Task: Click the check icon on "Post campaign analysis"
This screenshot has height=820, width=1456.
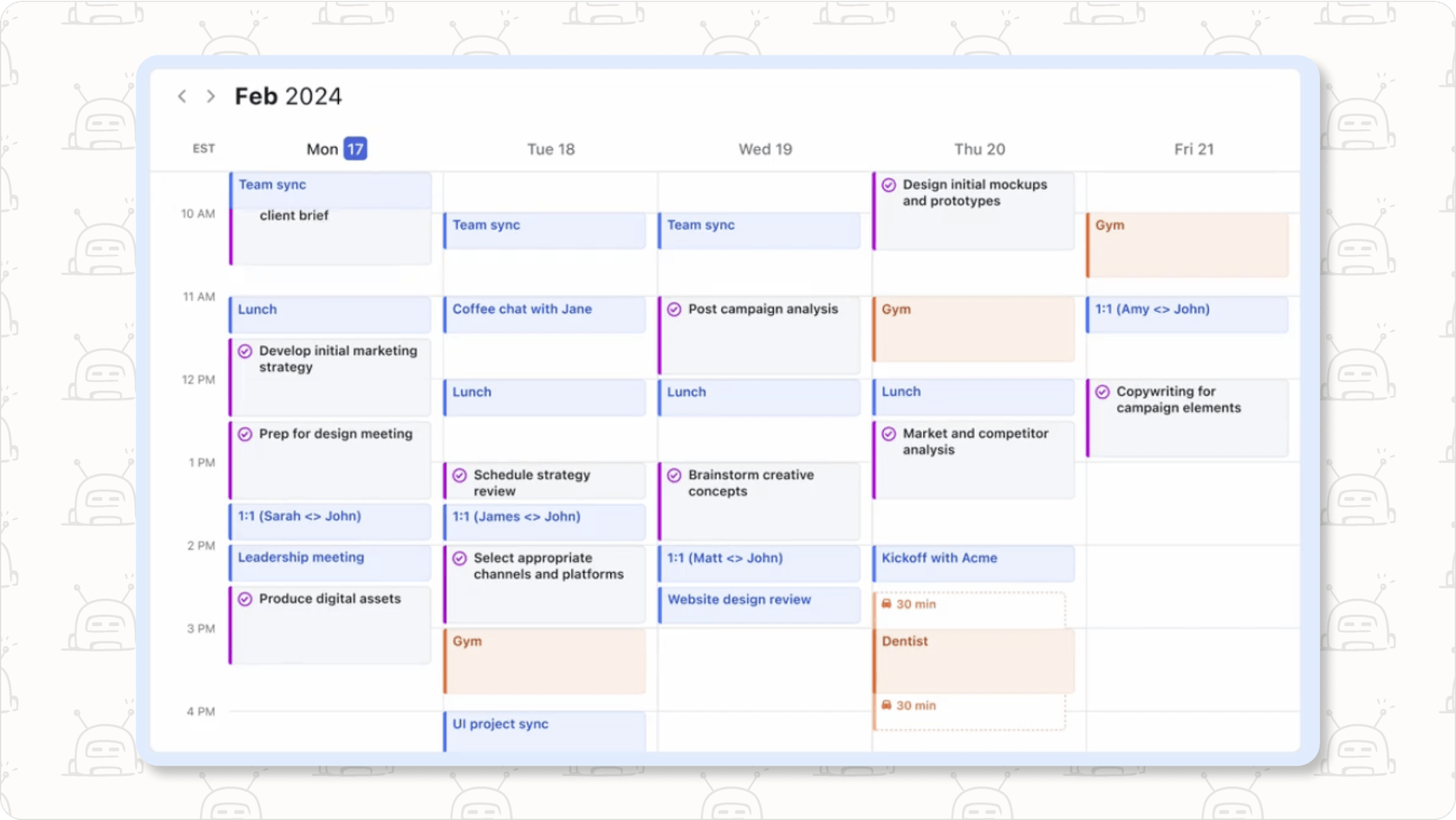Action: pyautogui.click(x=675, y=309)
